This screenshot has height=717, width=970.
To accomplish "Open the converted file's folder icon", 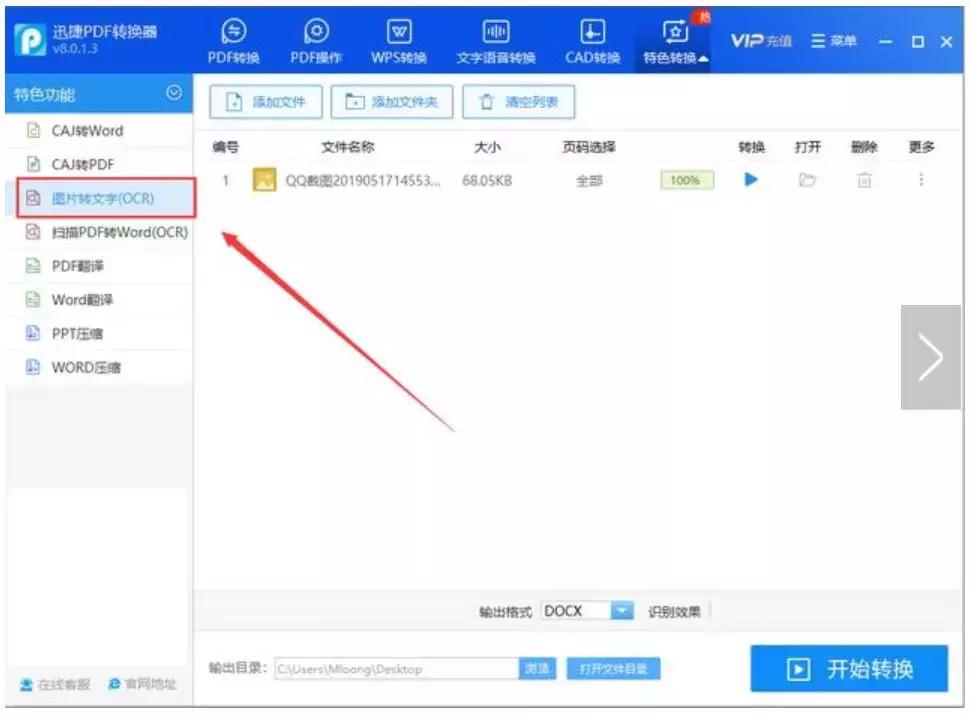I will point(807,181).
